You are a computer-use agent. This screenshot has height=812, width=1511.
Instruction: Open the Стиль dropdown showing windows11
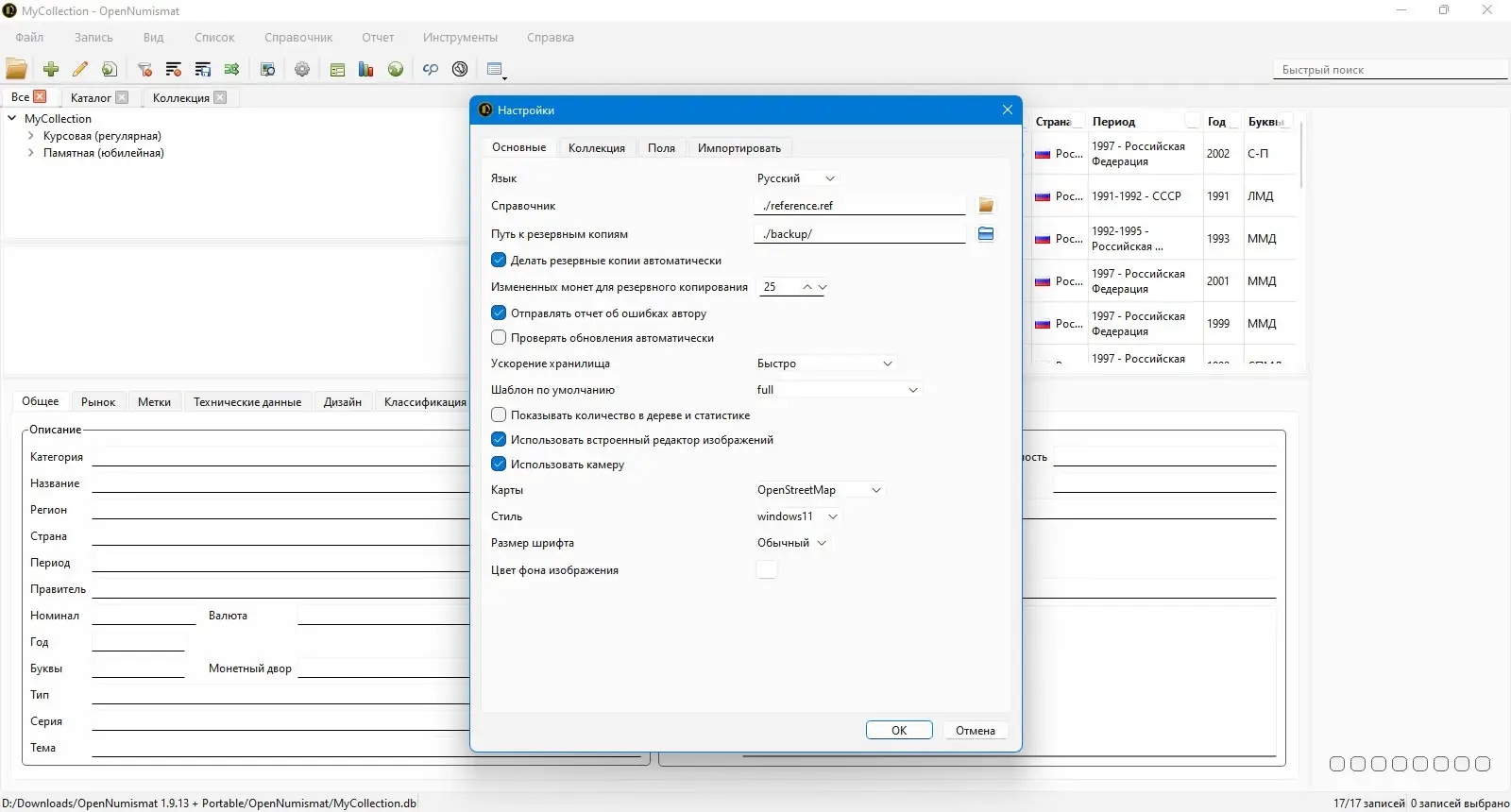[x=798, y=516]
